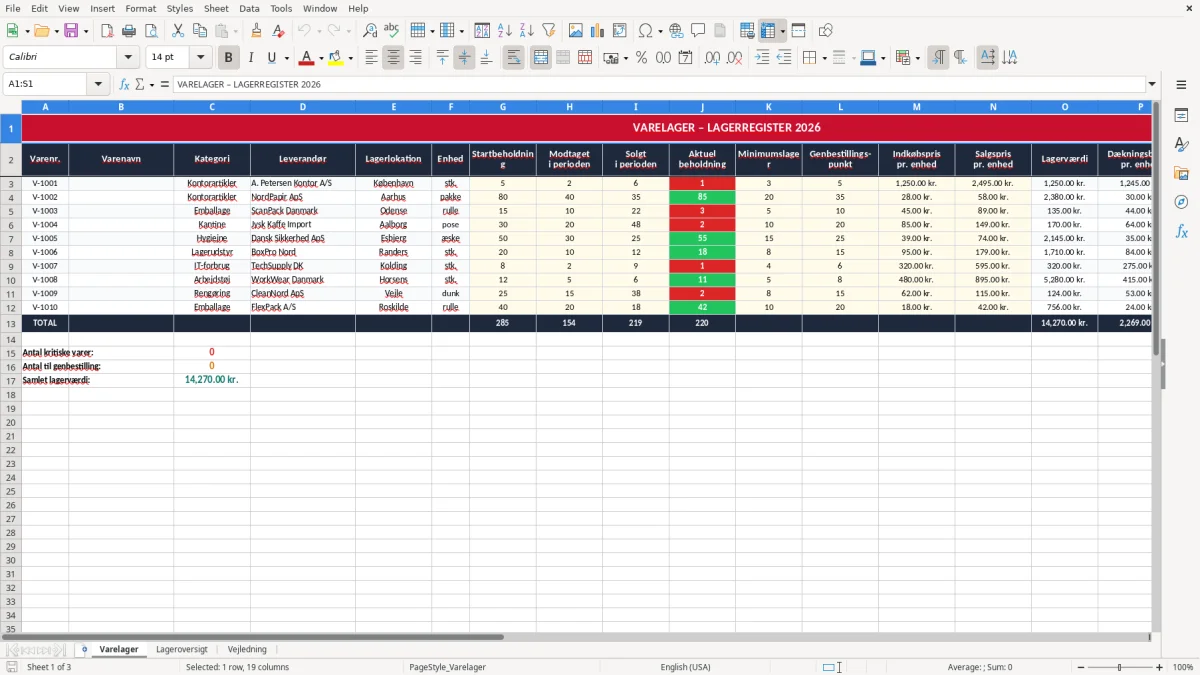The image size is (1200, 675).
Task: Open the font size dropdown
Action: point(200,58)
